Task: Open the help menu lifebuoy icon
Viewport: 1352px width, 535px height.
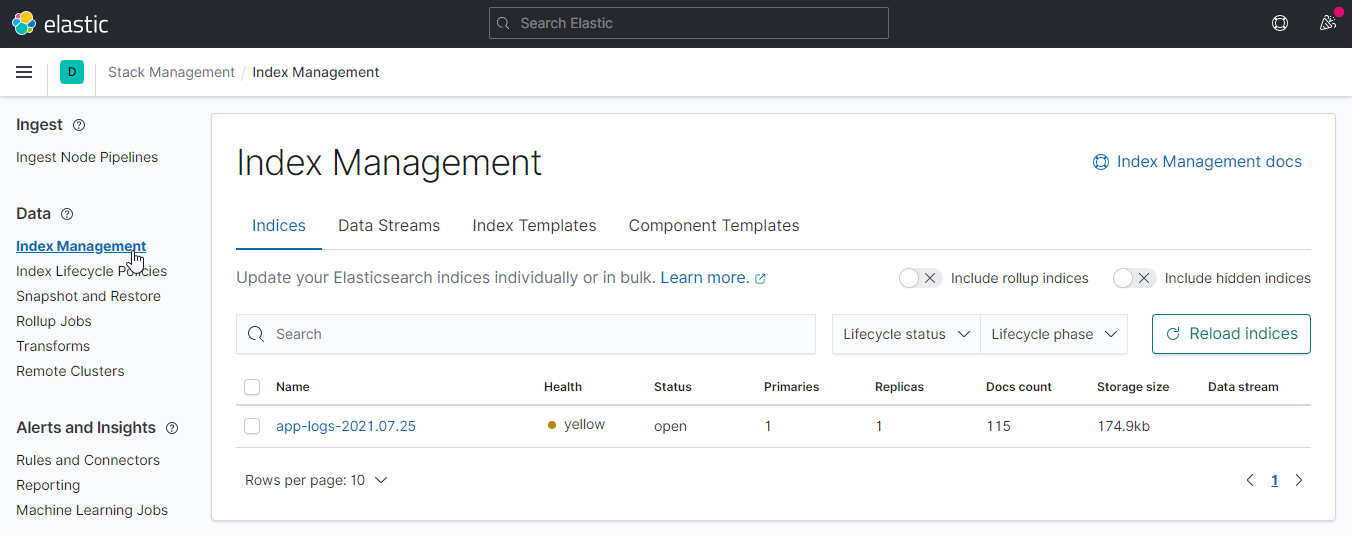Action: (1279, 23)
